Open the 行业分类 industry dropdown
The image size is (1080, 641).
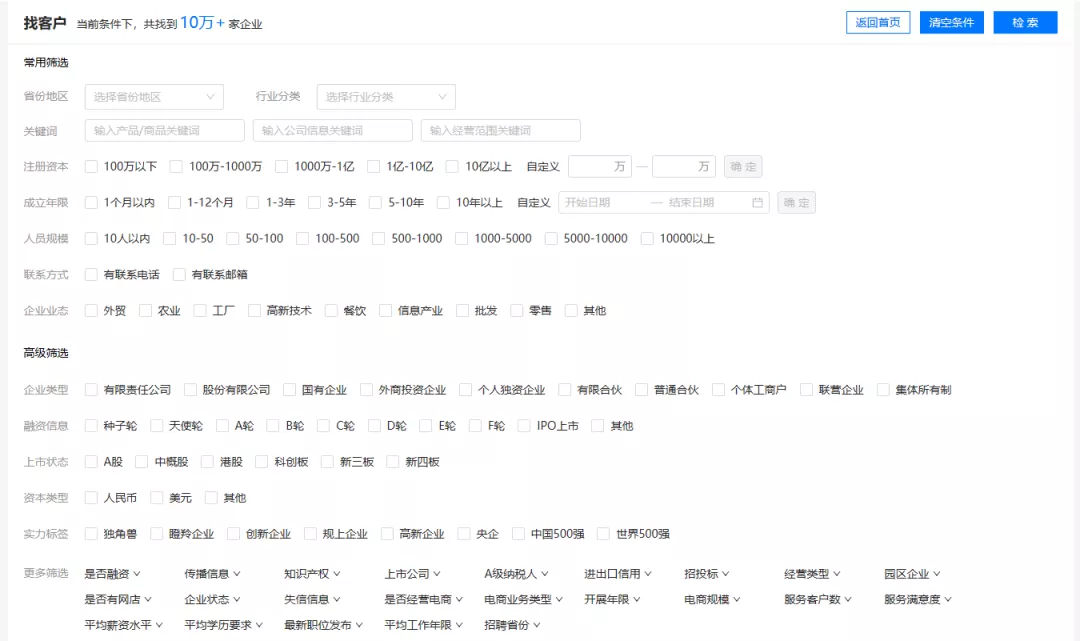[386, 97]
